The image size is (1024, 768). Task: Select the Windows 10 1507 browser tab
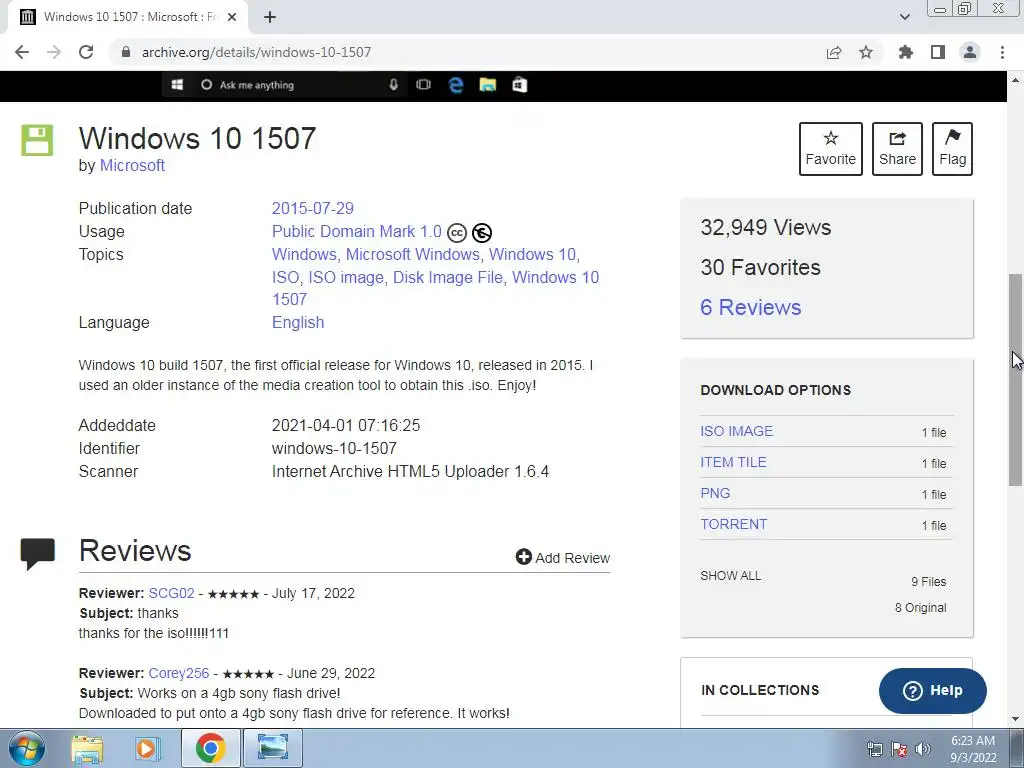(127, 18)
